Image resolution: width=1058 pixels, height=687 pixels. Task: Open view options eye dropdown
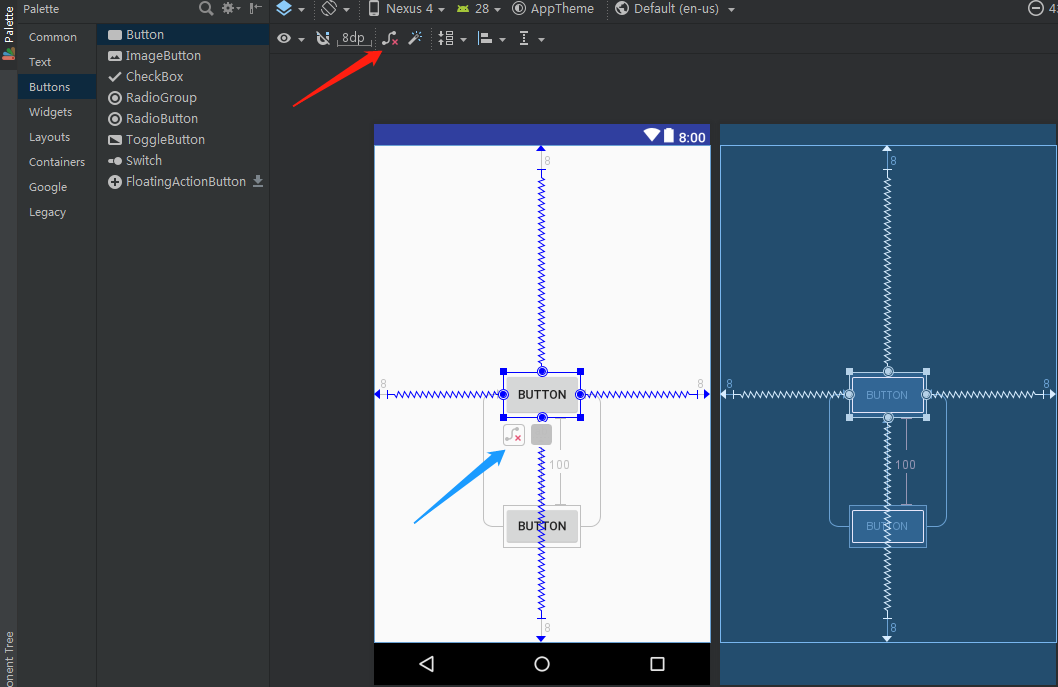click(x=290, y=38)
